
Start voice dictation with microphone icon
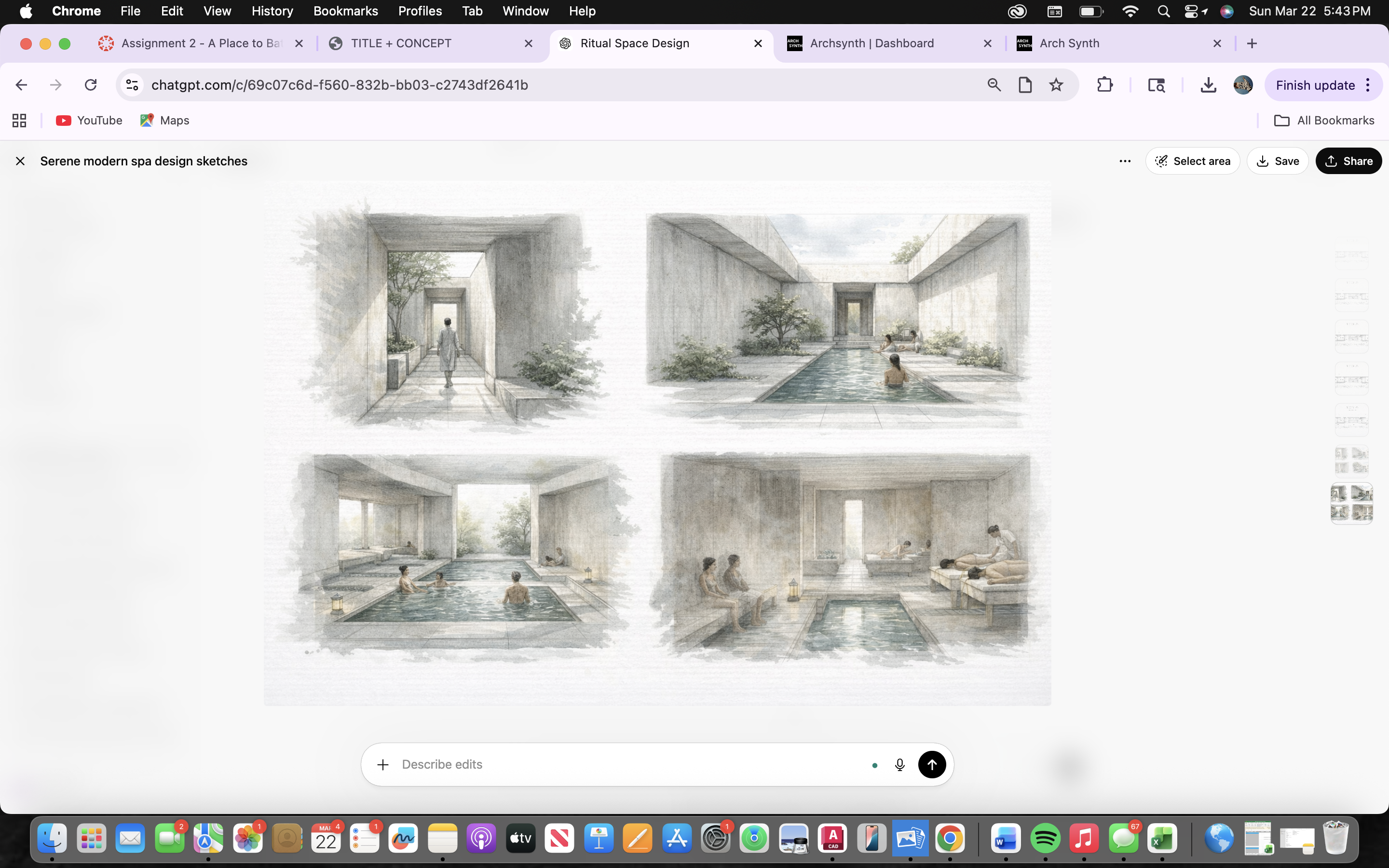click(x=899, y=765)
